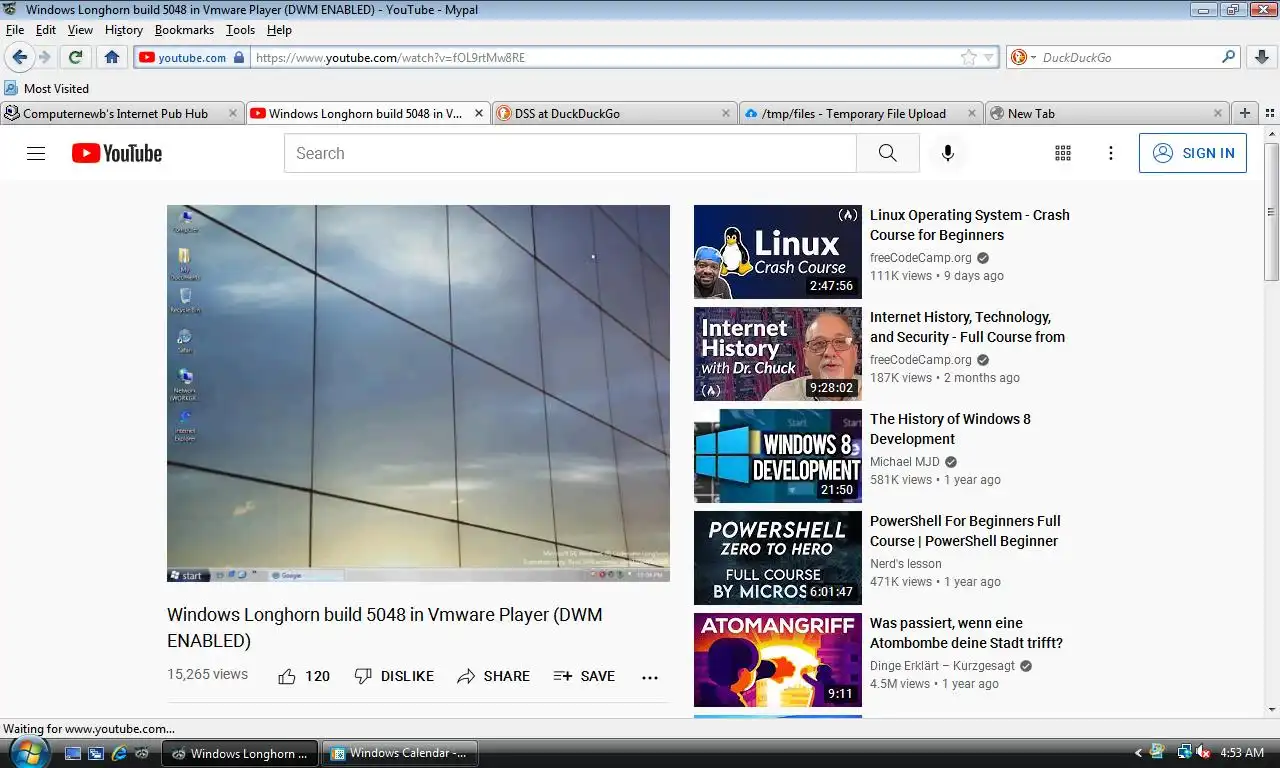Open the File menu
The width and height of the screenshot is (1280, 768).
(15, 30)
